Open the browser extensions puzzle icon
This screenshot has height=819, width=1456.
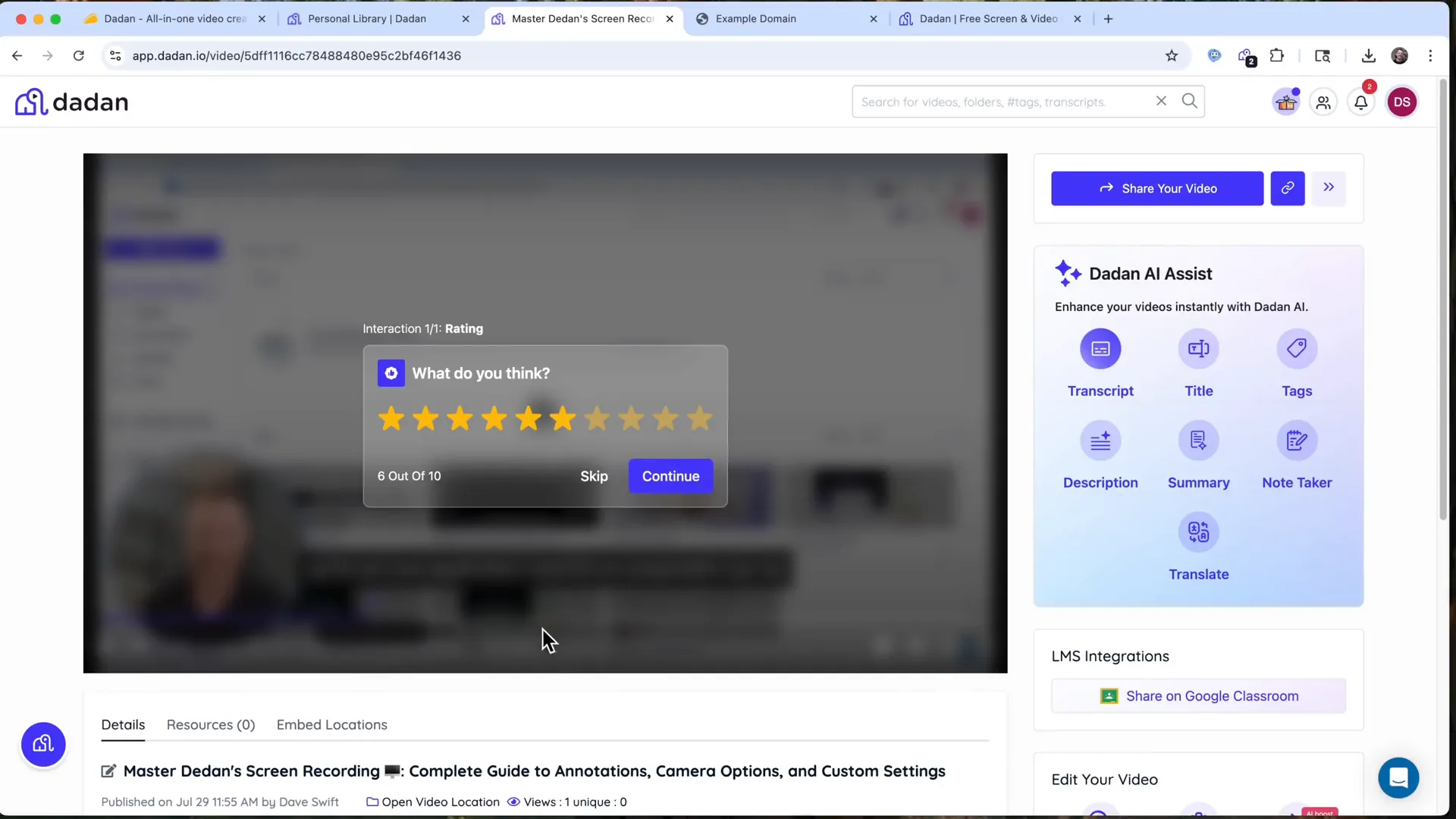tap(1277, 55)
